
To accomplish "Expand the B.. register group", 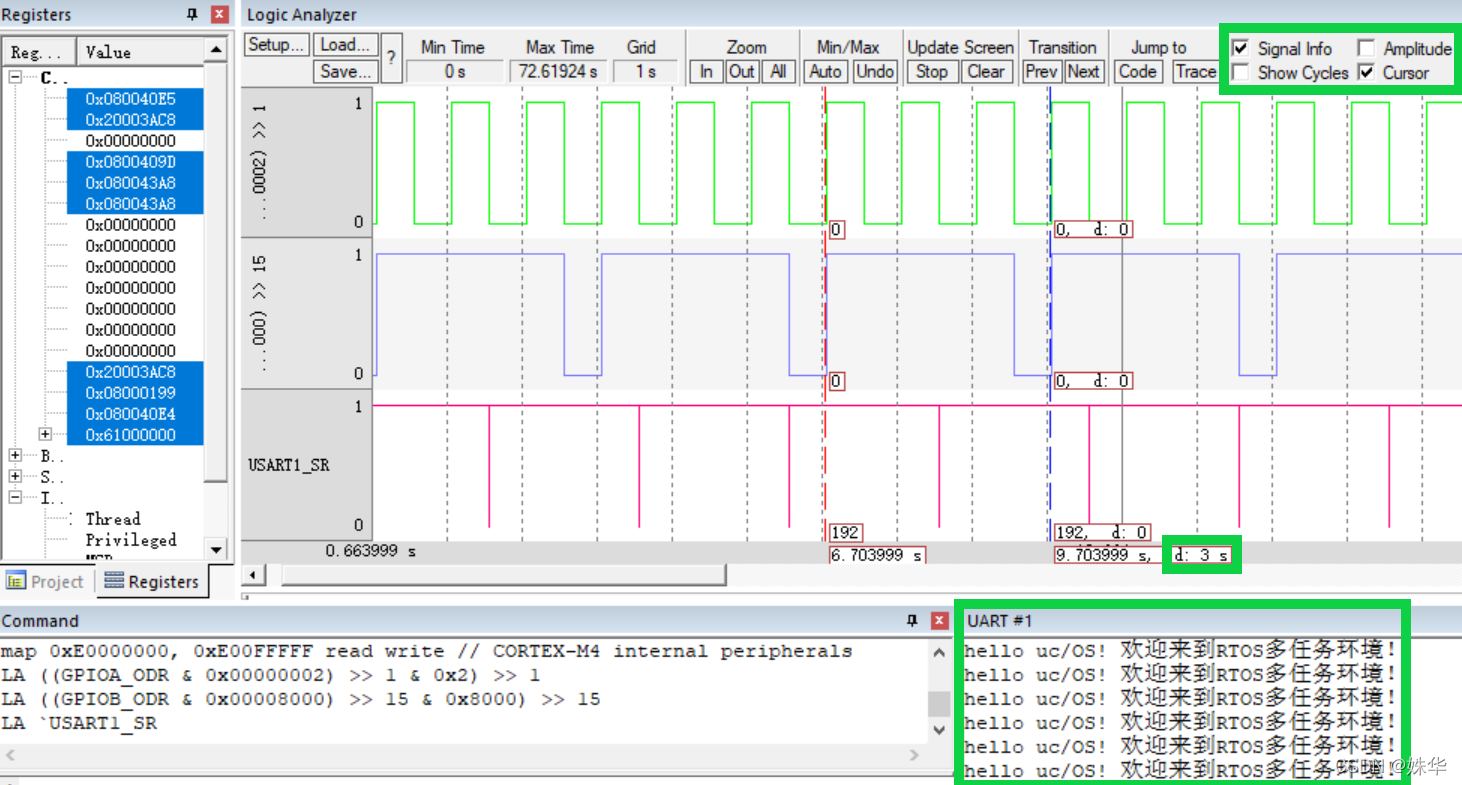I will [x=16, y=455].
